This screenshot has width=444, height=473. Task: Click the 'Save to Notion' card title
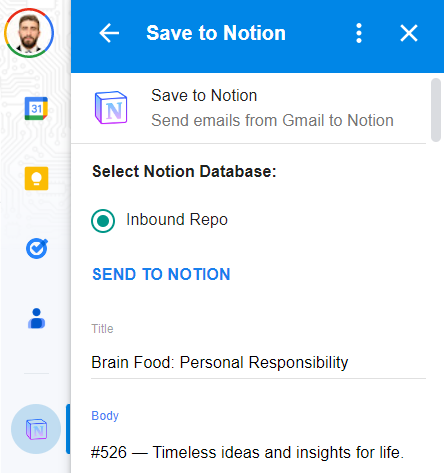204,96
